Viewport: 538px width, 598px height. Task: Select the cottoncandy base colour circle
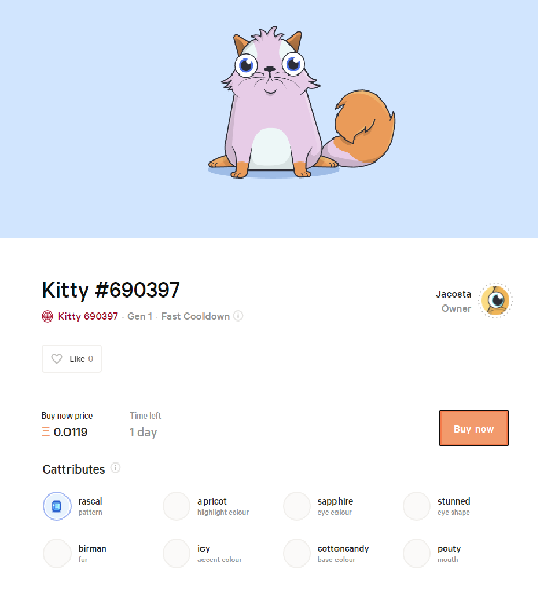click(297, 553)
